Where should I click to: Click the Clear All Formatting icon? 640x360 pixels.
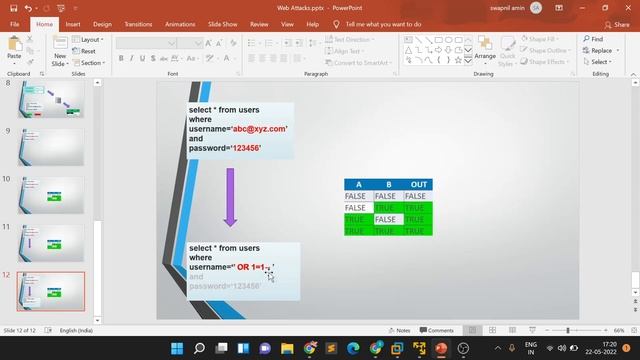[233, 43]
